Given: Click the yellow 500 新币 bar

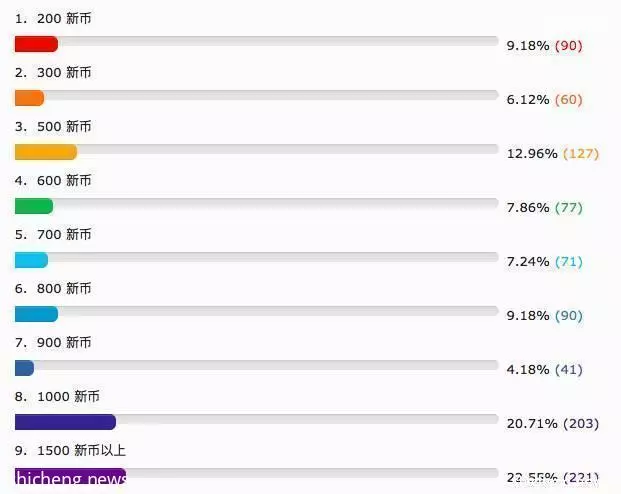Looking at the screenshot, I should pos(46,152).
